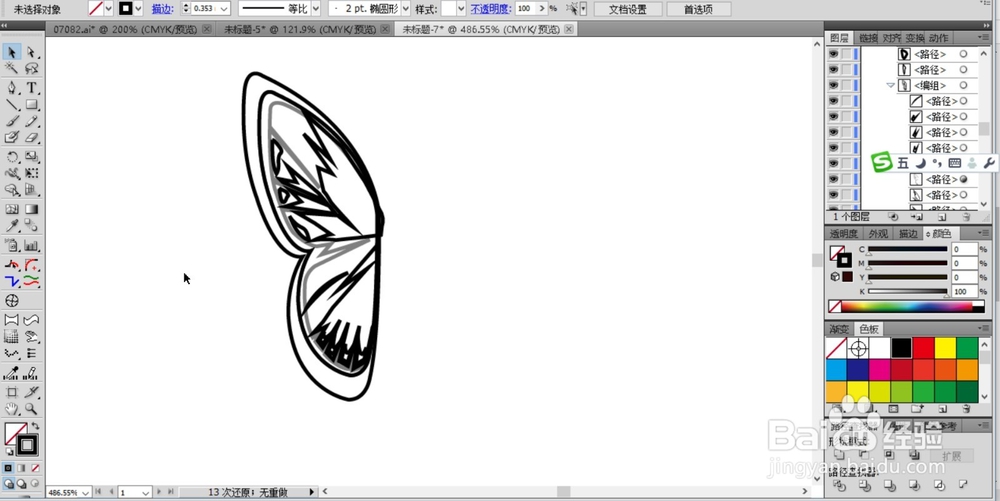This screenshot has width=1000, height=501.
Task: Select the Selection tool black arrow
Action: 11,52
